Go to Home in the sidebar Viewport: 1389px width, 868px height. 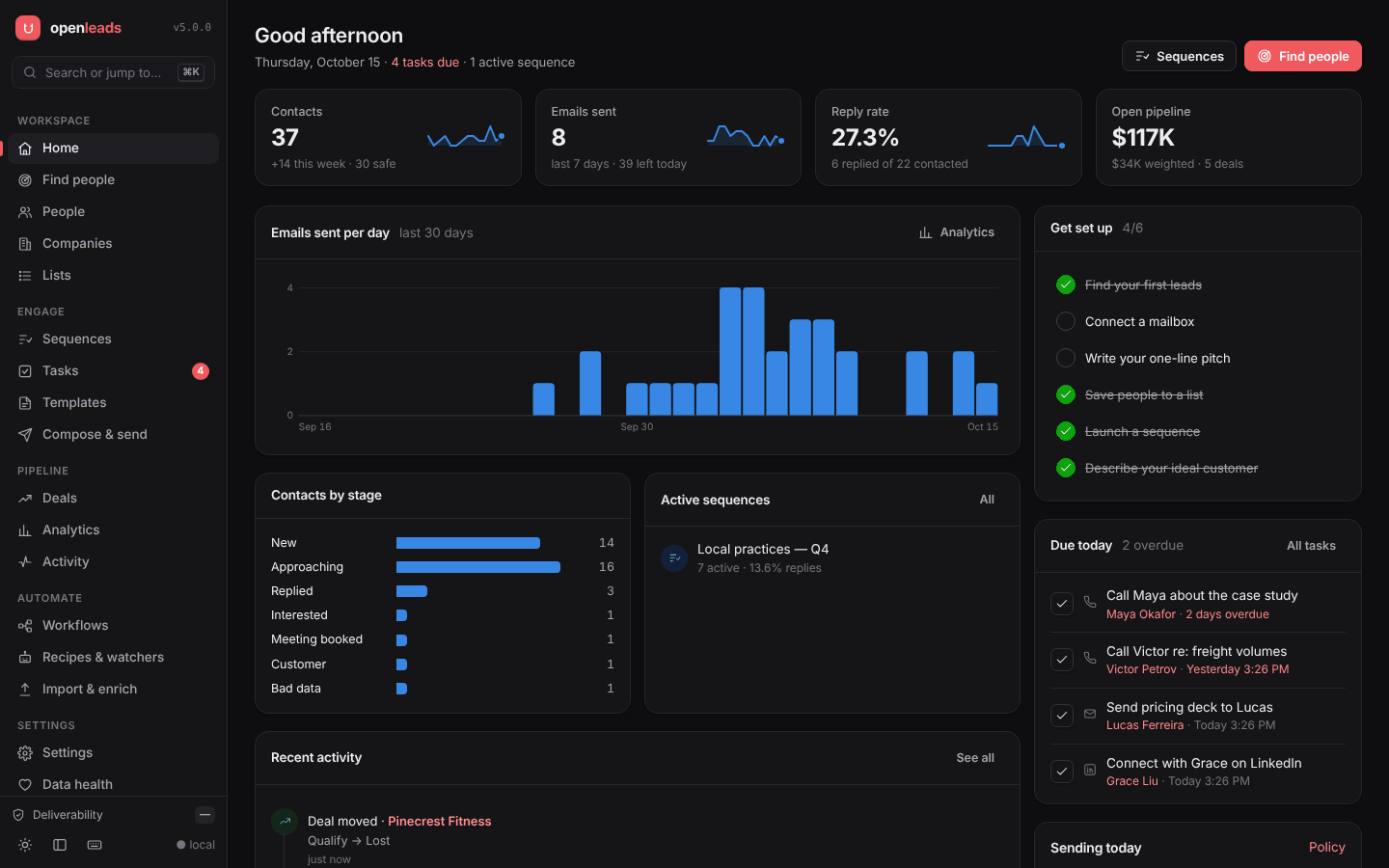click(114, 149)
